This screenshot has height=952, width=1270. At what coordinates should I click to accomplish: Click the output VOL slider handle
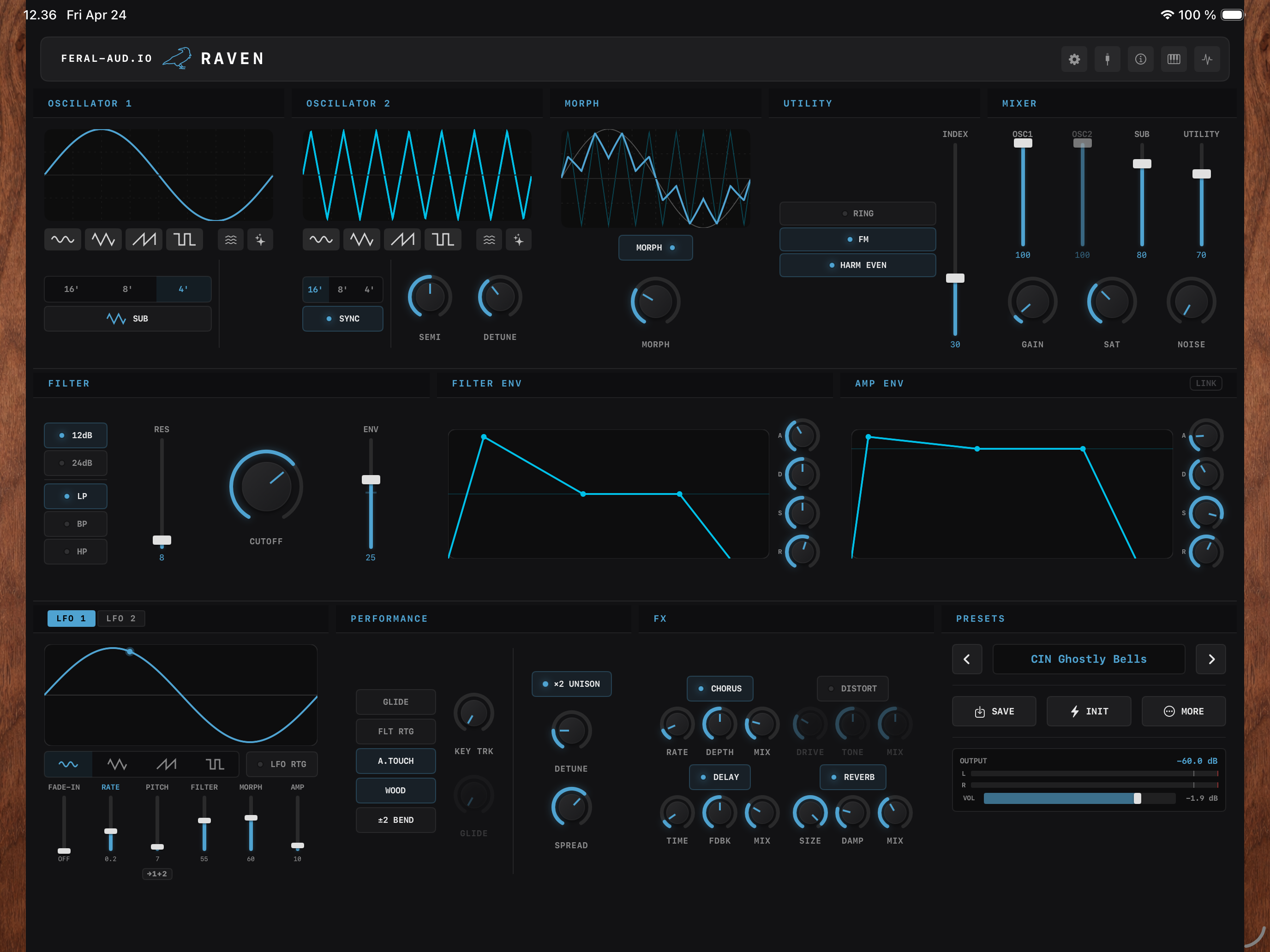click(1138, 798)
